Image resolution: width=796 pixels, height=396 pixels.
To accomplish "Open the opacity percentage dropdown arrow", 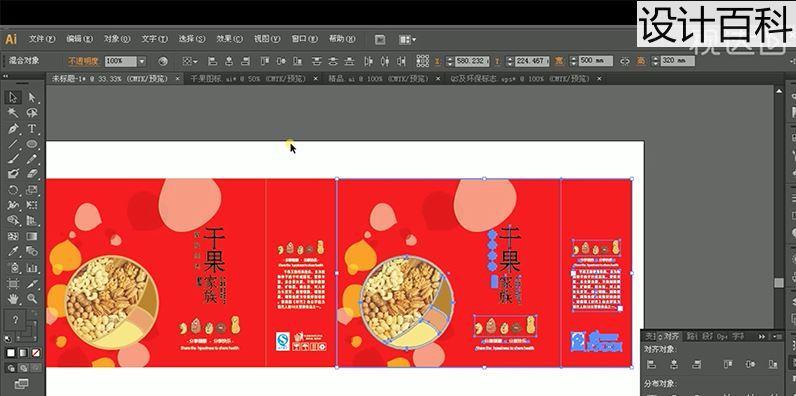I will point(142,61).
